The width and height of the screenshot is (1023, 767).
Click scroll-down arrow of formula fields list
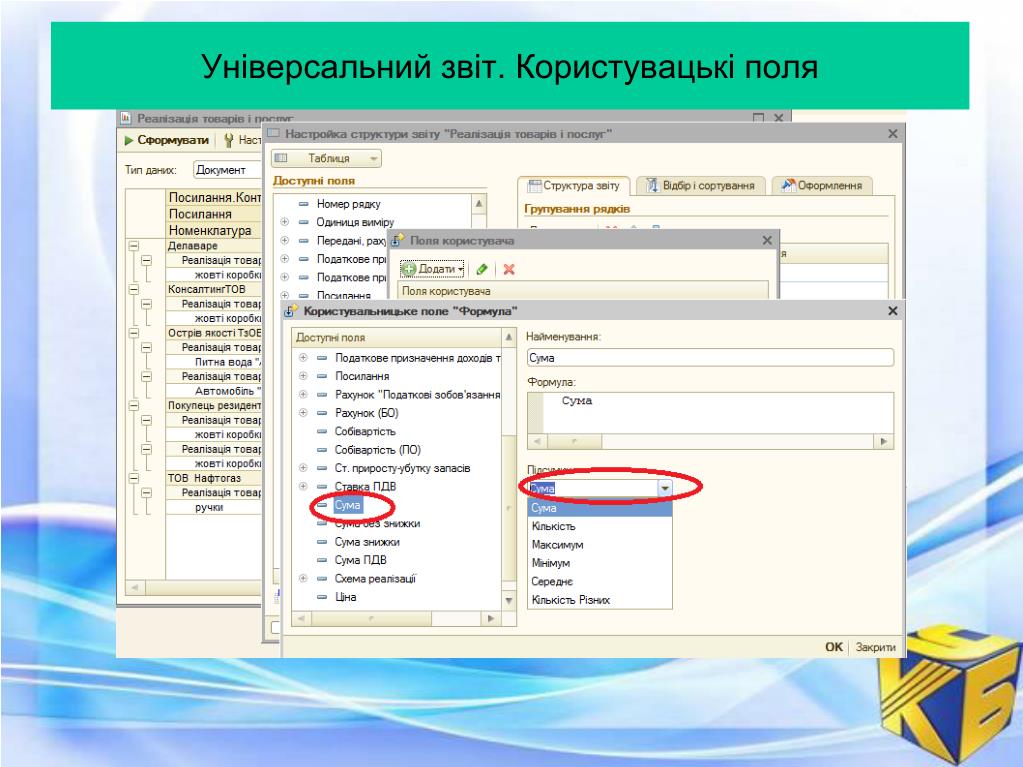click(509, 601)
